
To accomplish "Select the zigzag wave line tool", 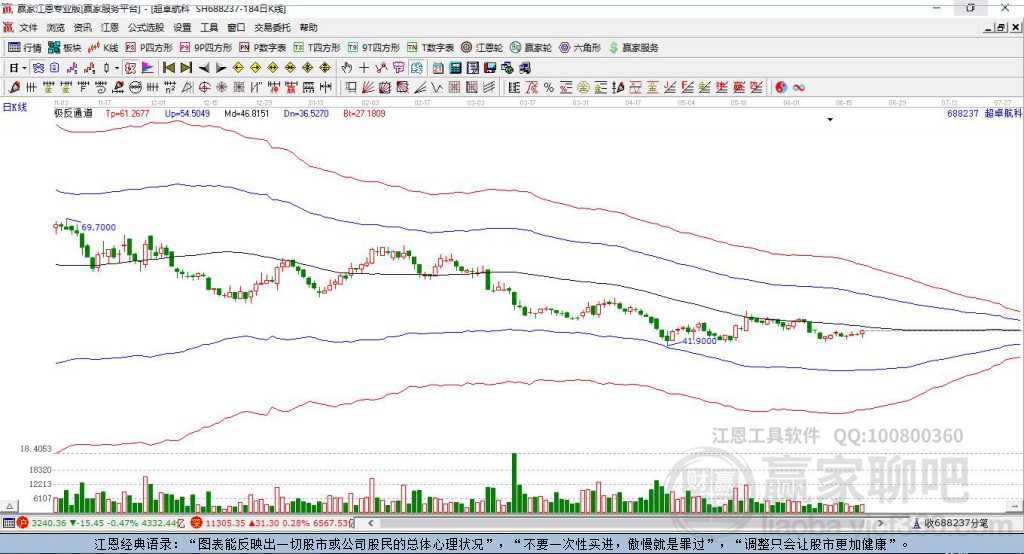I will pos(438,88).
